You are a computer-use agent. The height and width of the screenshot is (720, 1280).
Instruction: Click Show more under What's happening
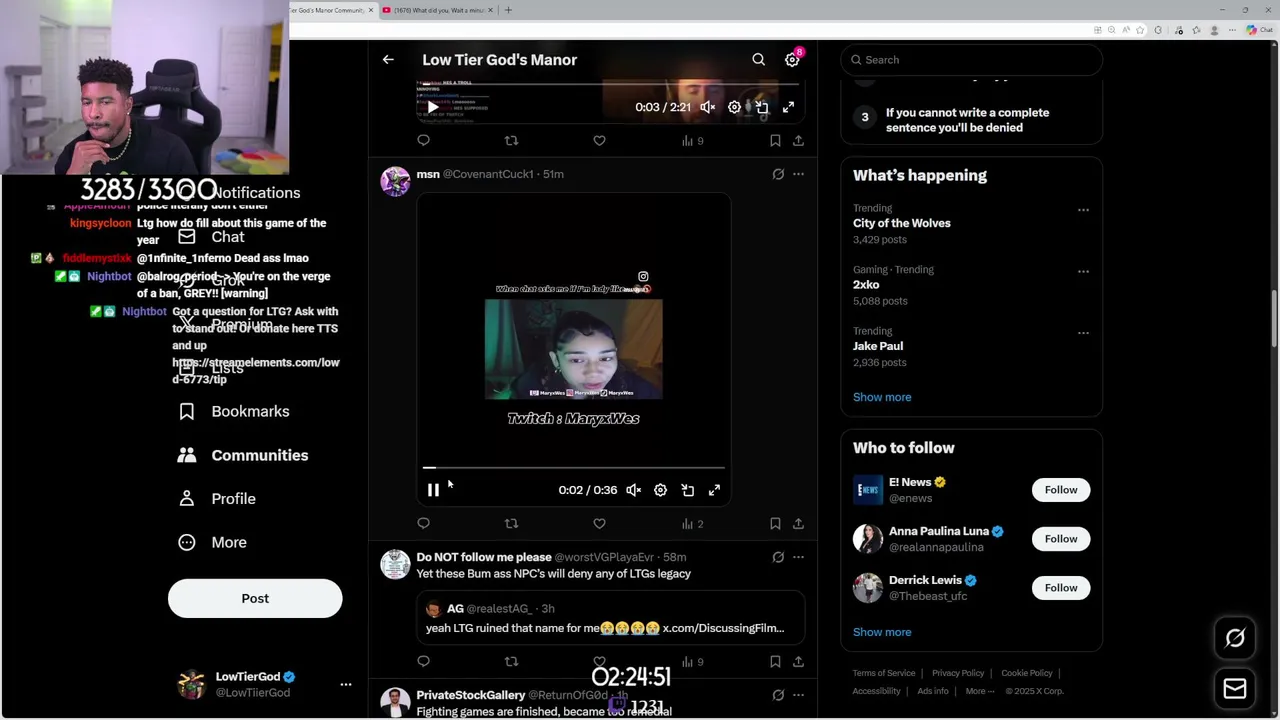tap(882, 397)
